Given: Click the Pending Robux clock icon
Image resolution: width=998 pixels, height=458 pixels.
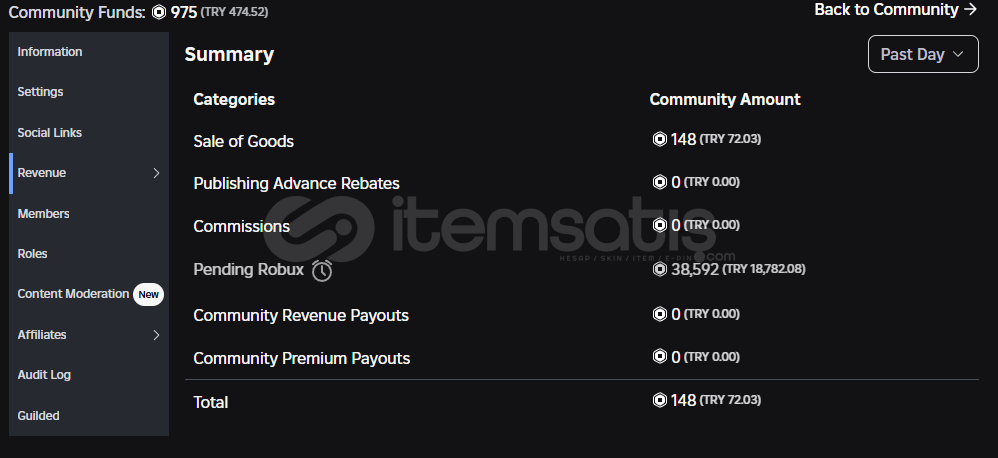Looking at the screenshot, I should [x=322, y=270].
